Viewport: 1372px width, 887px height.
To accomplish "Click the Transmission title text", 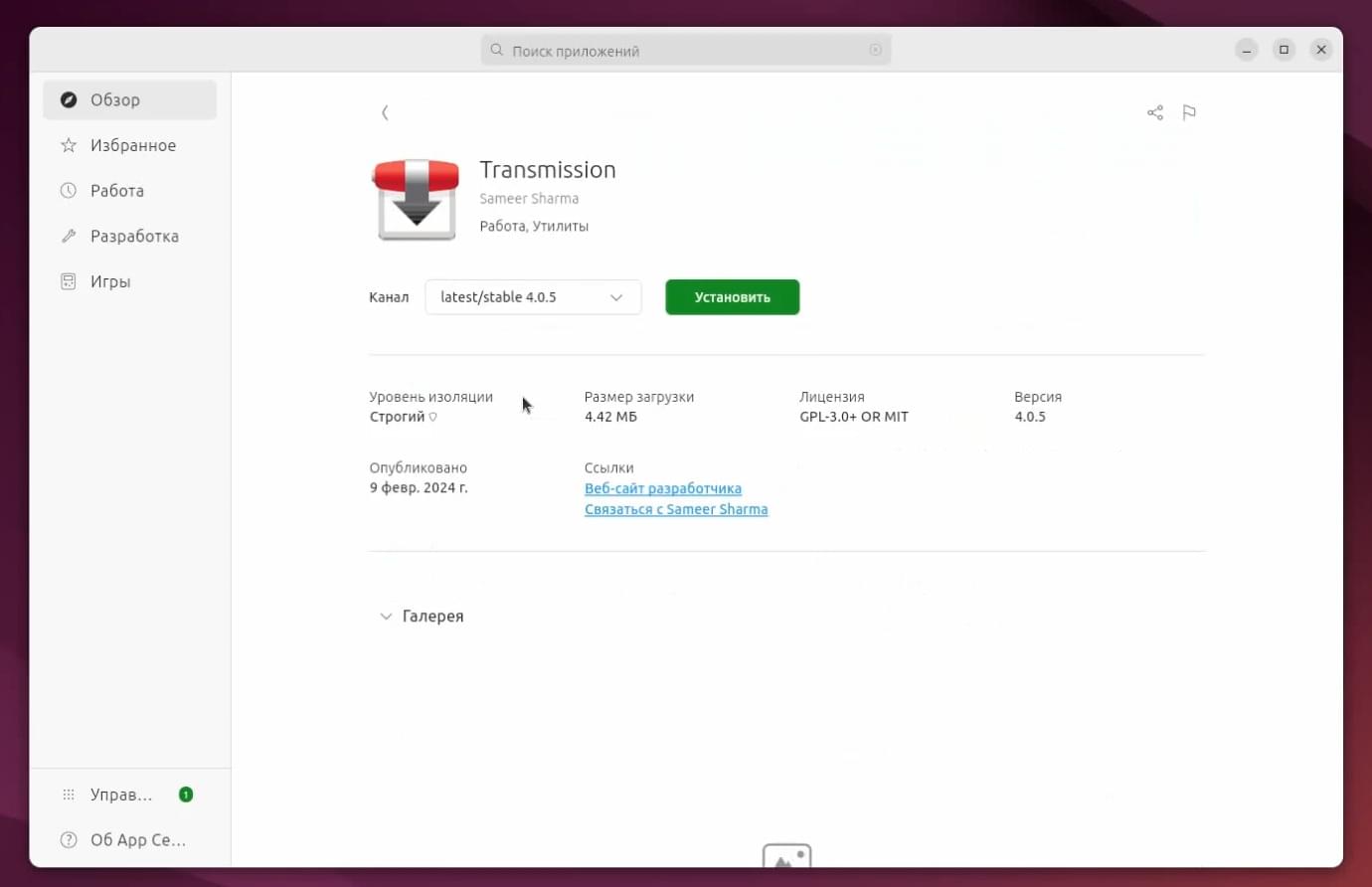I will tap(548, 170).
